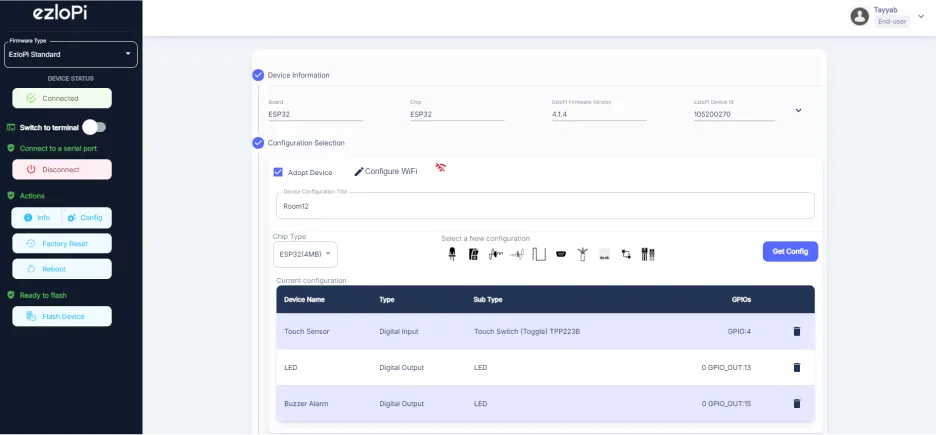Image resolution: width=936 pixels, height=435 pixels.
Task: Click the Disconnect button
Action: [62, 169]
